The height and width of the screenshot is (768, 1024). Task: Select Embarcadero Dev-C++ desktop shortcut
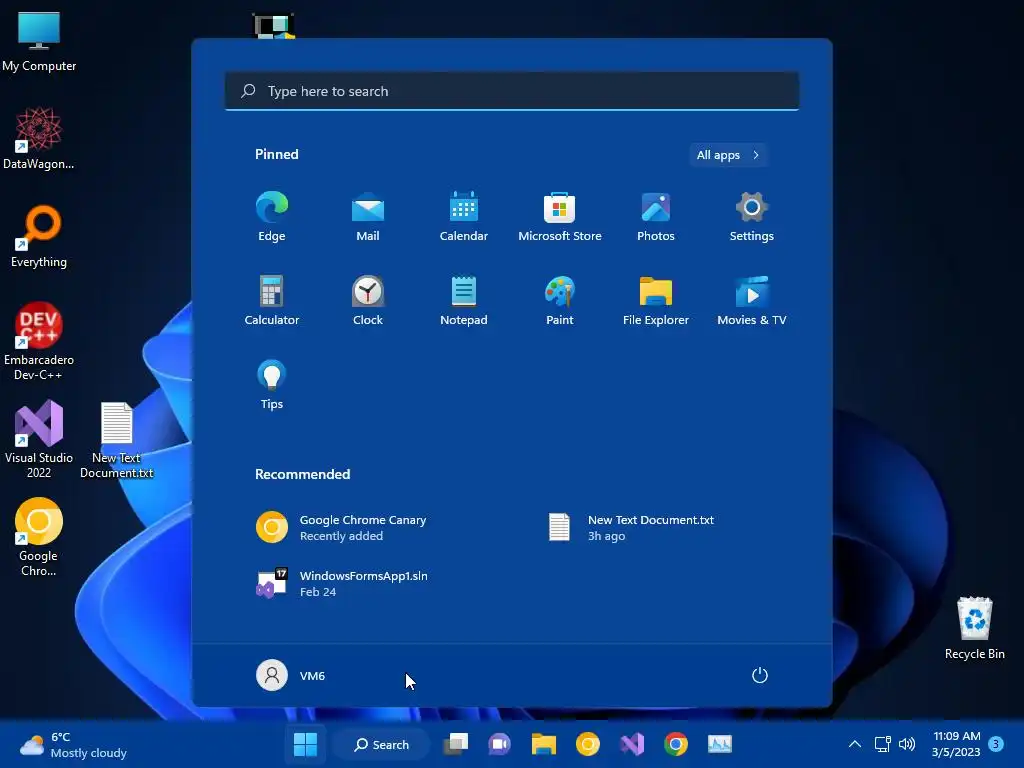(x=39, y=341)
